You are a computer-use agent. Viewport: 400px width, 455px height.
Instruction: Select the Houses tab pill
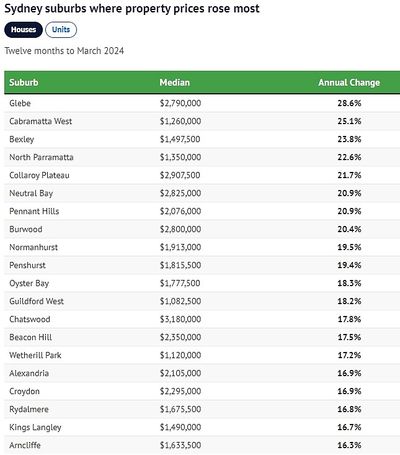[x=23, y=30]
